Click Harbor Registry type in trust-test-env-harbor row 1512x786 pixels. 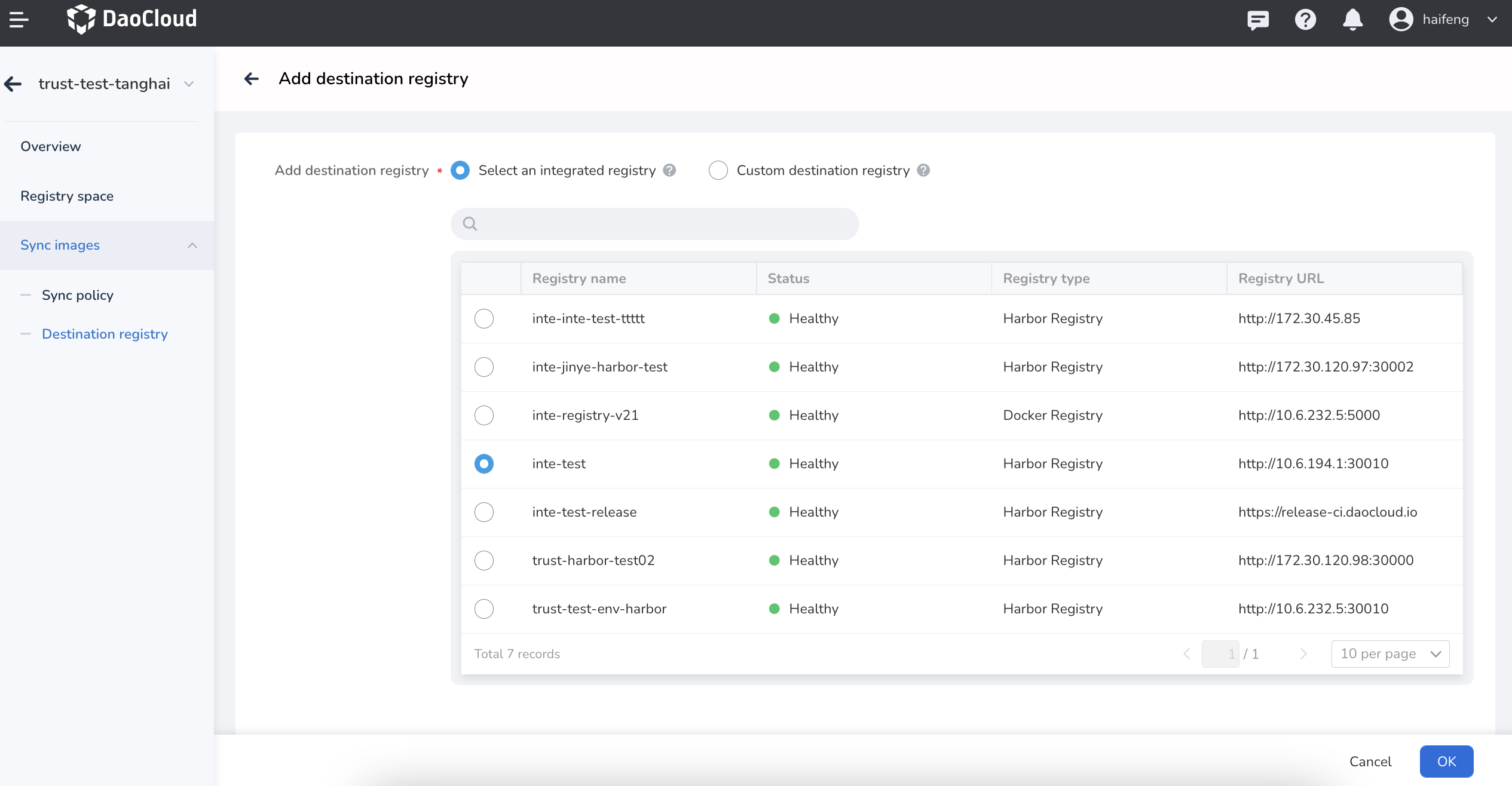click(x=1053, y=609)
